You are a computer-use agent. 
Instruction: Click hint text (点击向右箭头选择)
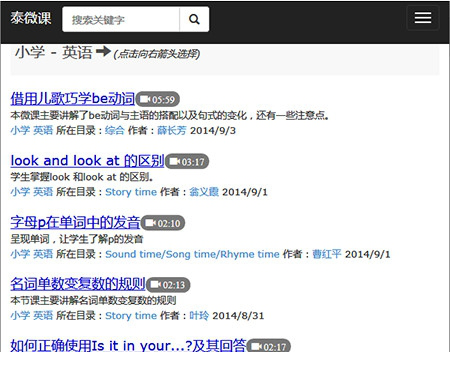tap(157, 54)
